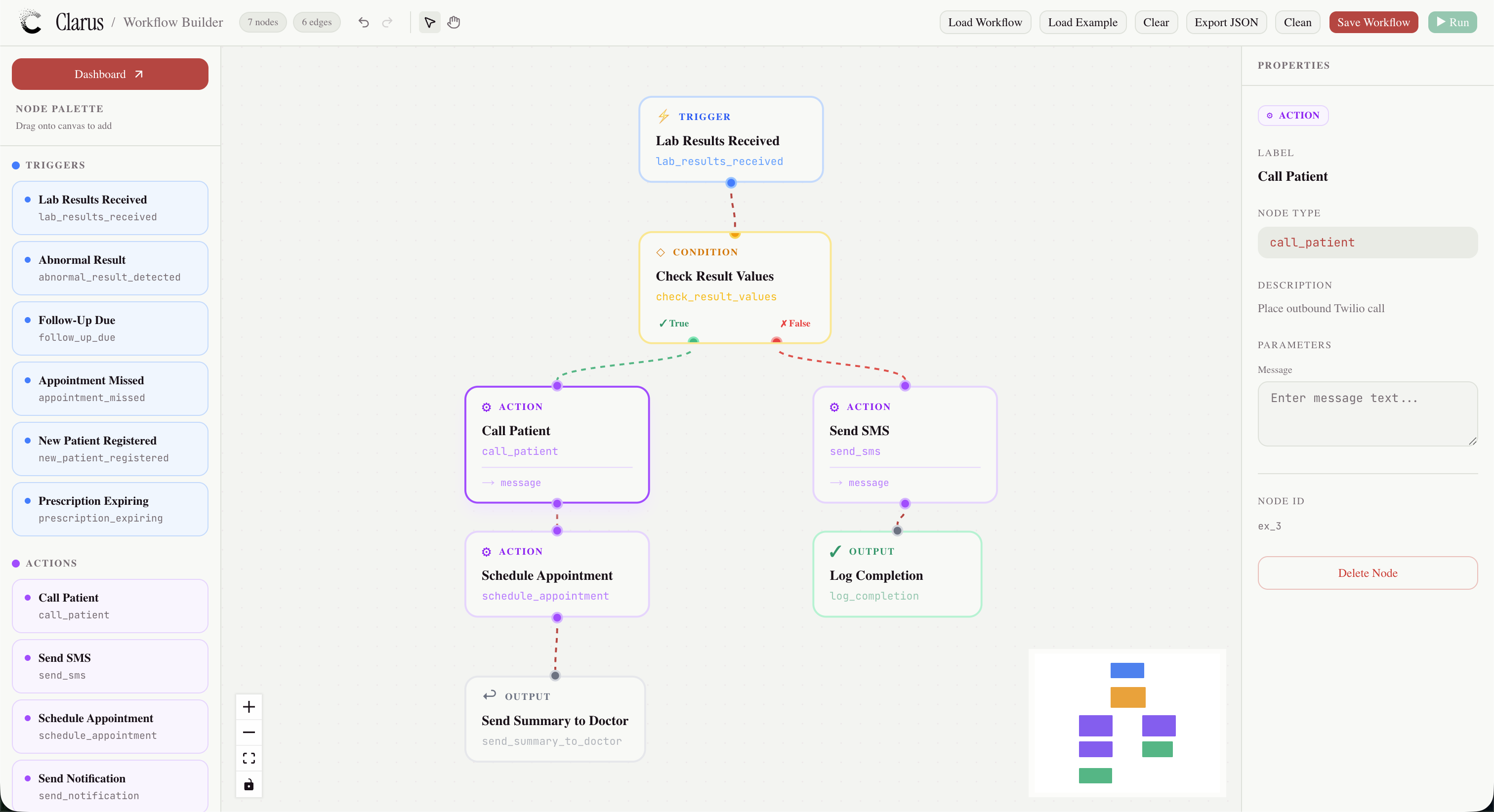Click Load Example in the top bar
Viewport: 1494px width, 812px height.
tap(1082, 22)
